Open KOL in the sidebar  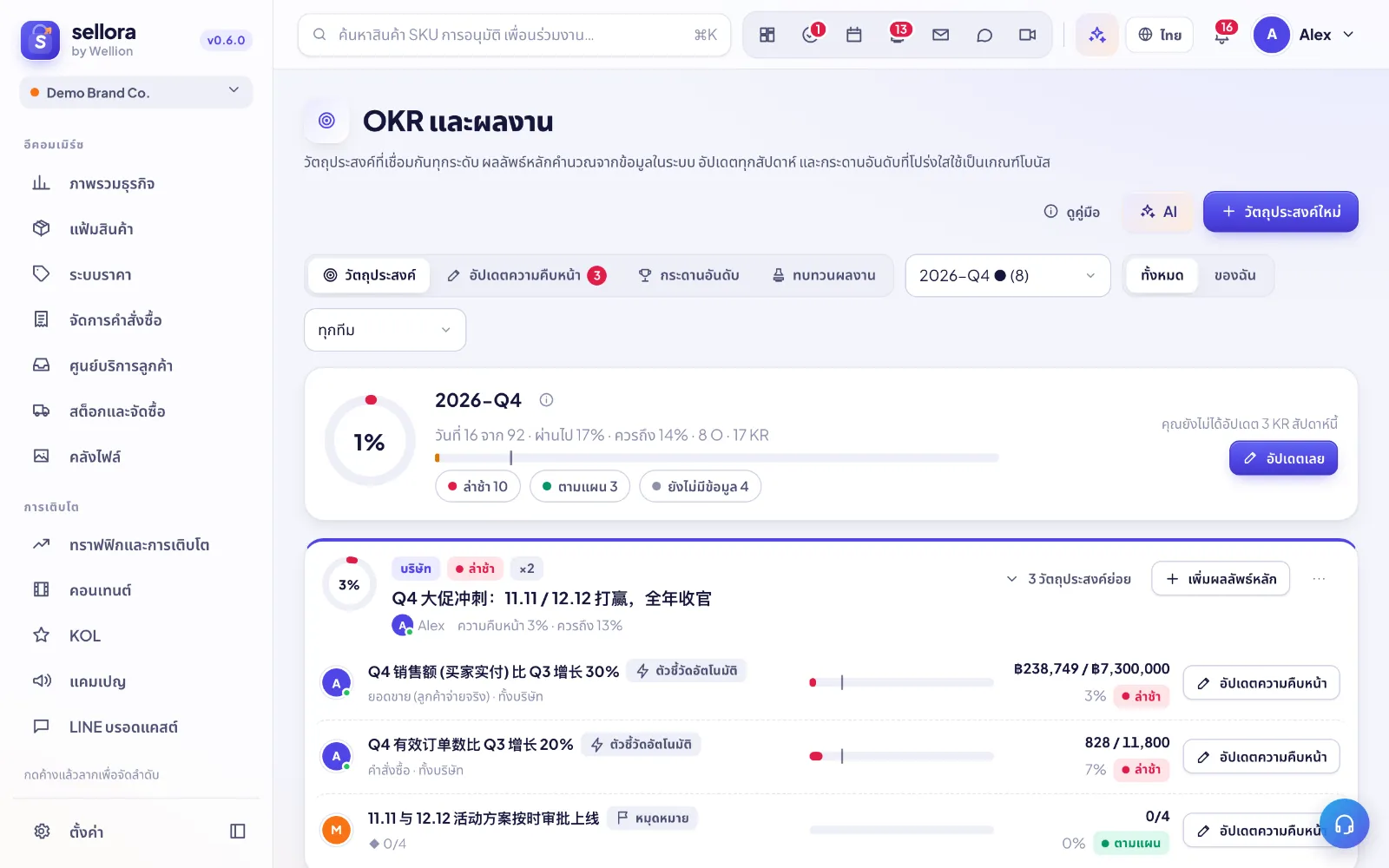136,635
